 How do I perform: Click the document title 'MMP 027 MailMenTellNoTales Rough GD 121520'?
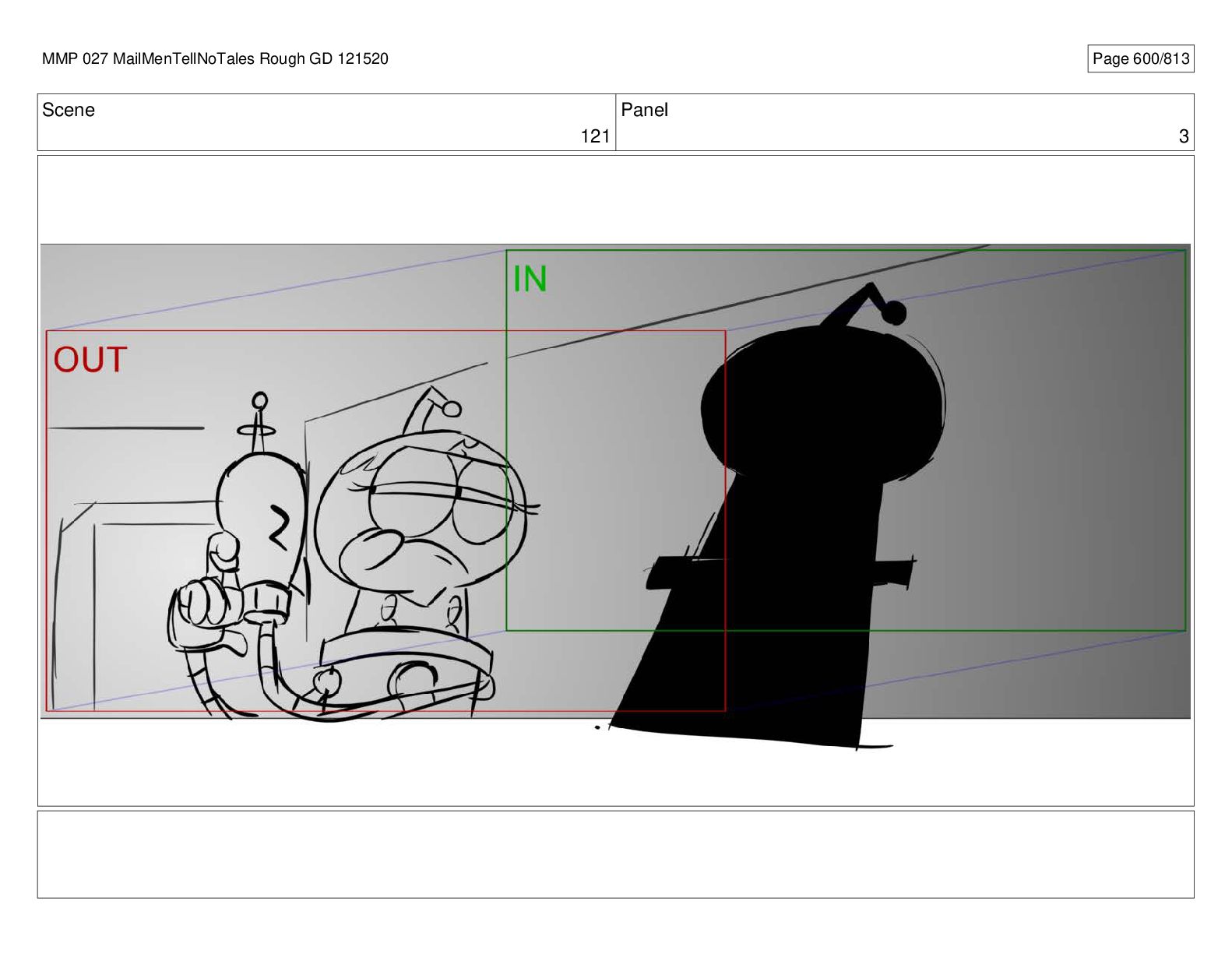pos(215,59)
